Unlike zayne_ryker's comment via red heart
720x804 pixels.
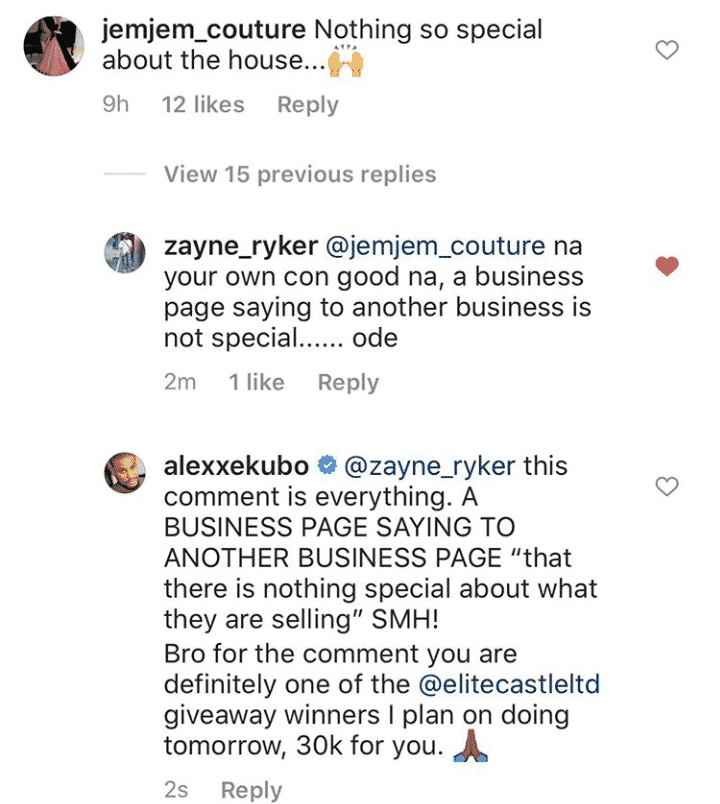pyautogui.click(x=666, y=266)
